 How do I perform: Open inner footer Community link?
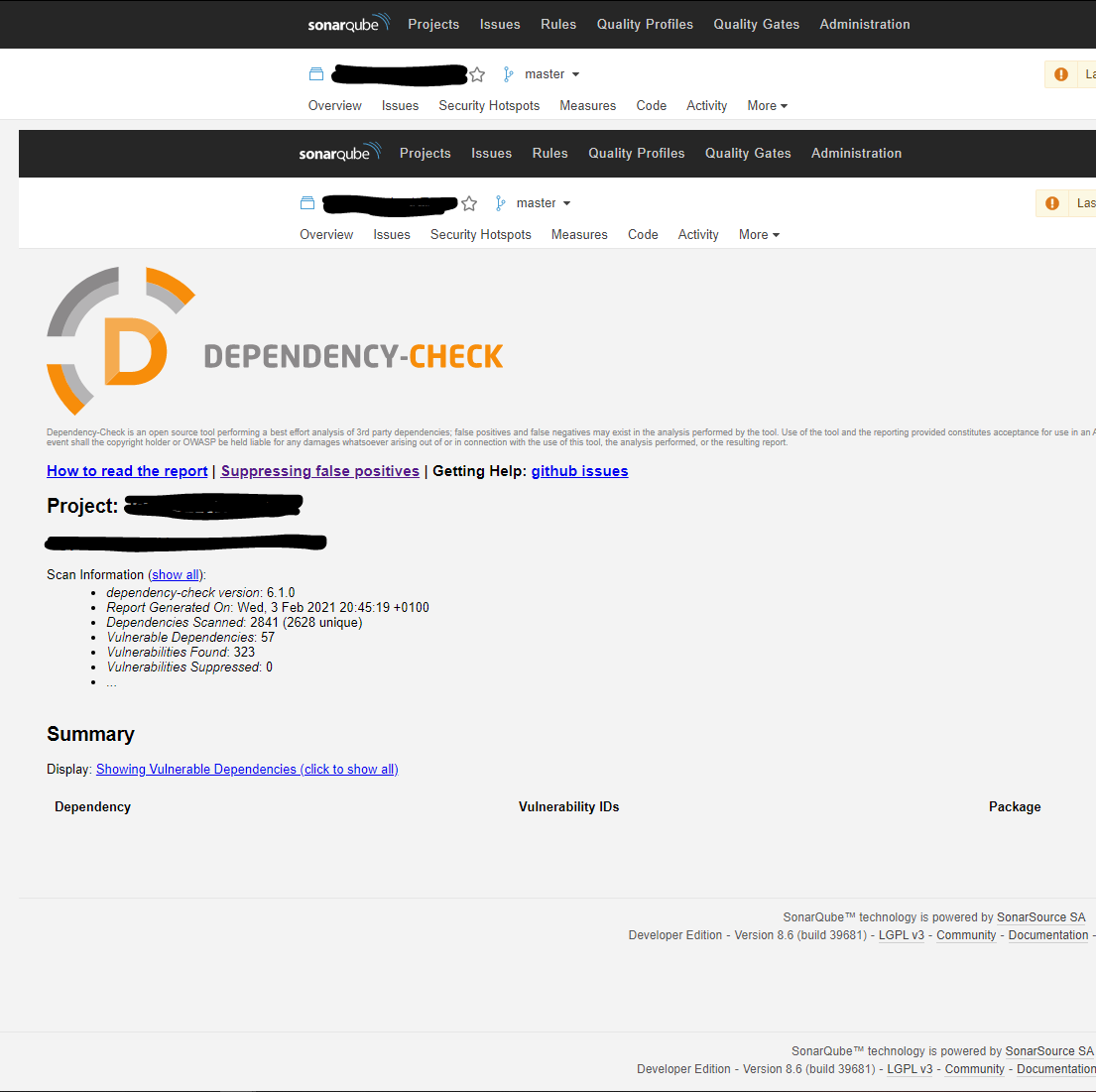[966, 935]
